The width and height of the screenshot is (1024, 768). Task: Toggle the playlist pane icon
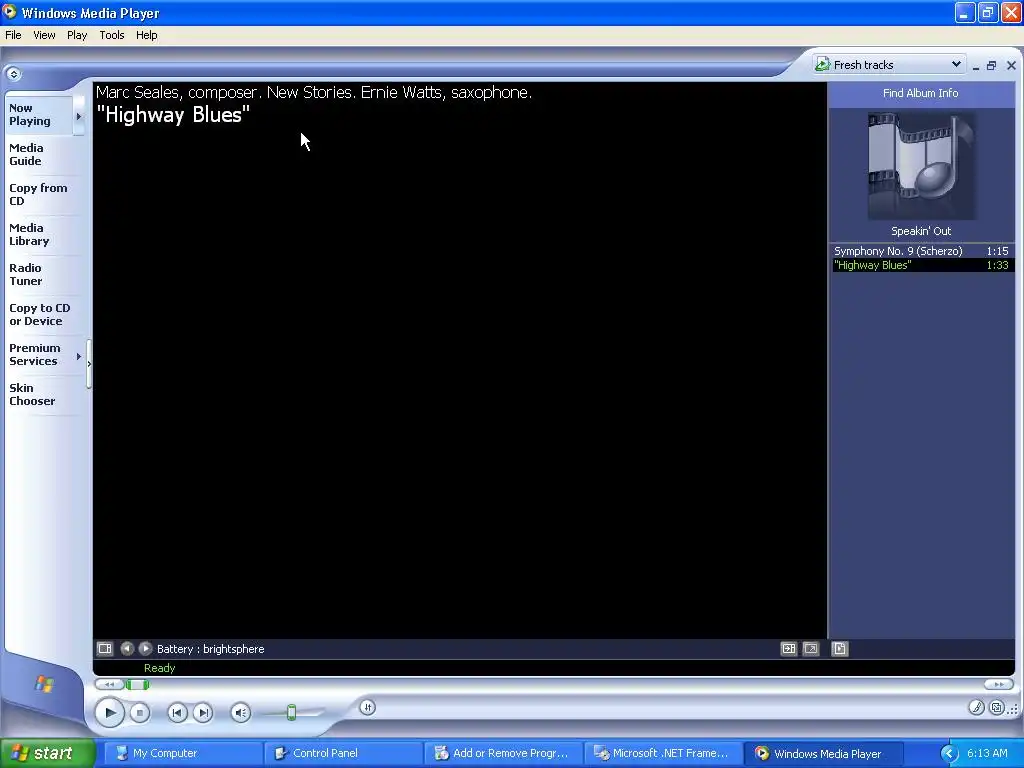(840, 648)
